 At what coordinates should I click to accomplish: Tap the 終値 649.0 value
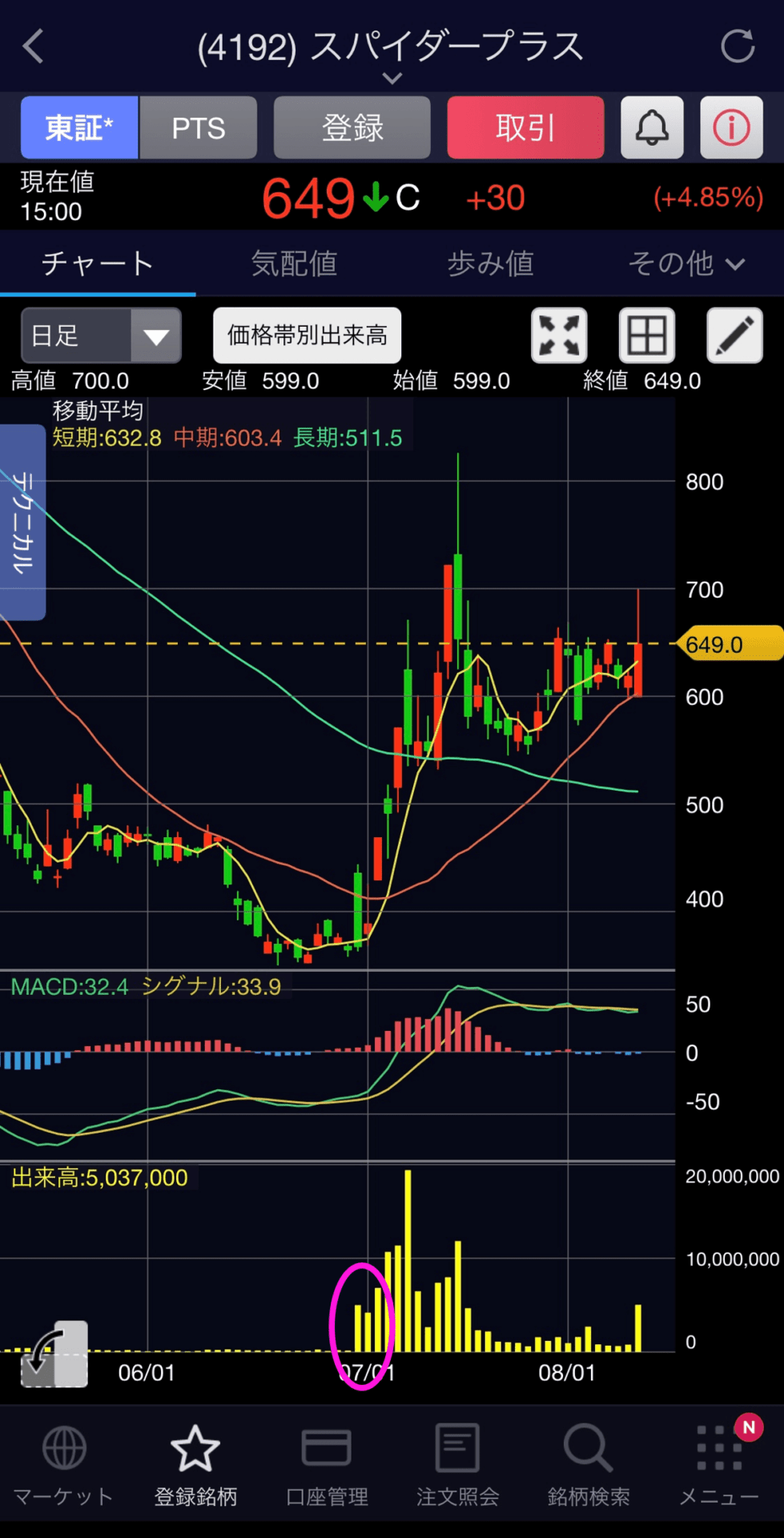click(642, 380)
